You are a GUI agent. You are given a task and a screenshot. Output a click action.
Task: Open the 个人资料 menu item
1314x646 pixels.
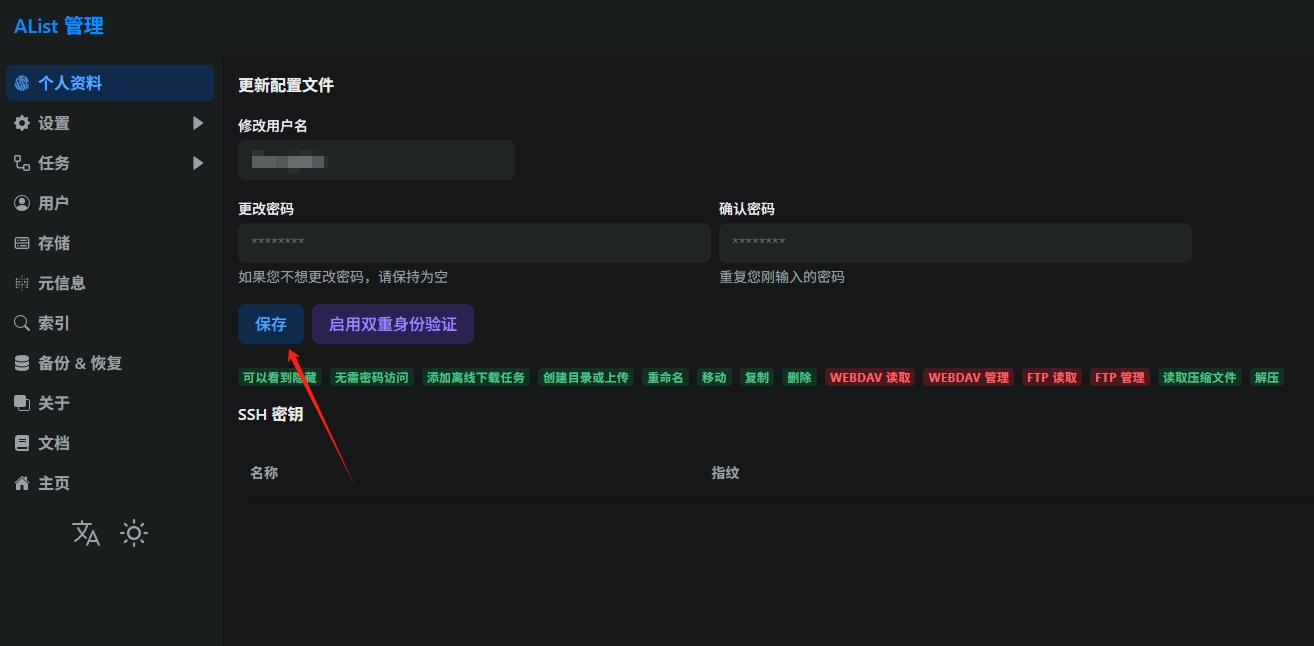click(110, 83)
